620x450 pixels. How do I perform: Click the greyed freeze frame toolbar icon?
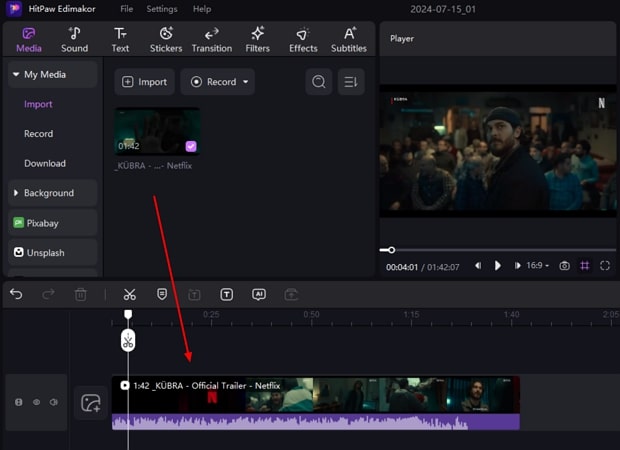(194, 294)
